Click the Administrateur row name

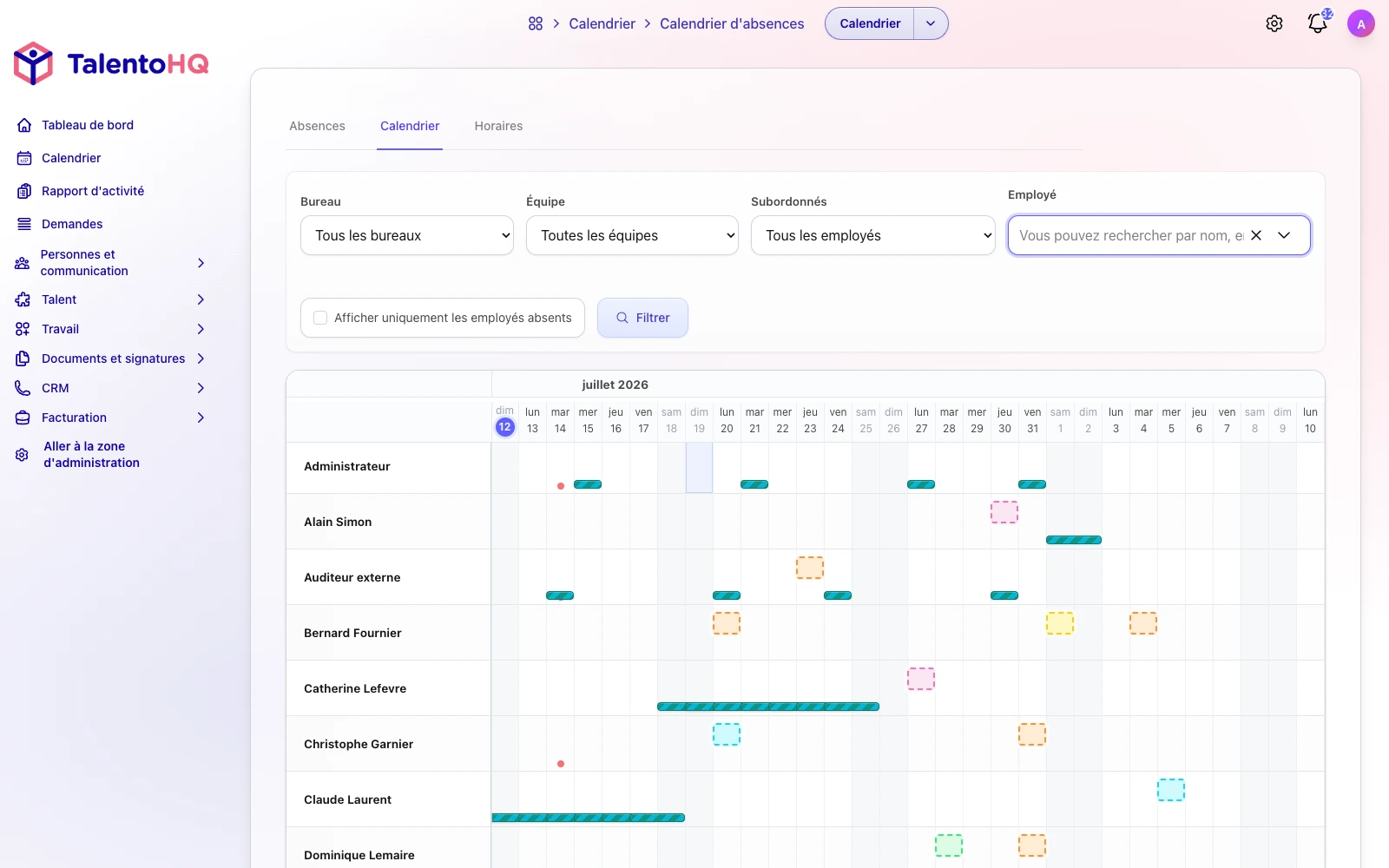click(347, 467)
